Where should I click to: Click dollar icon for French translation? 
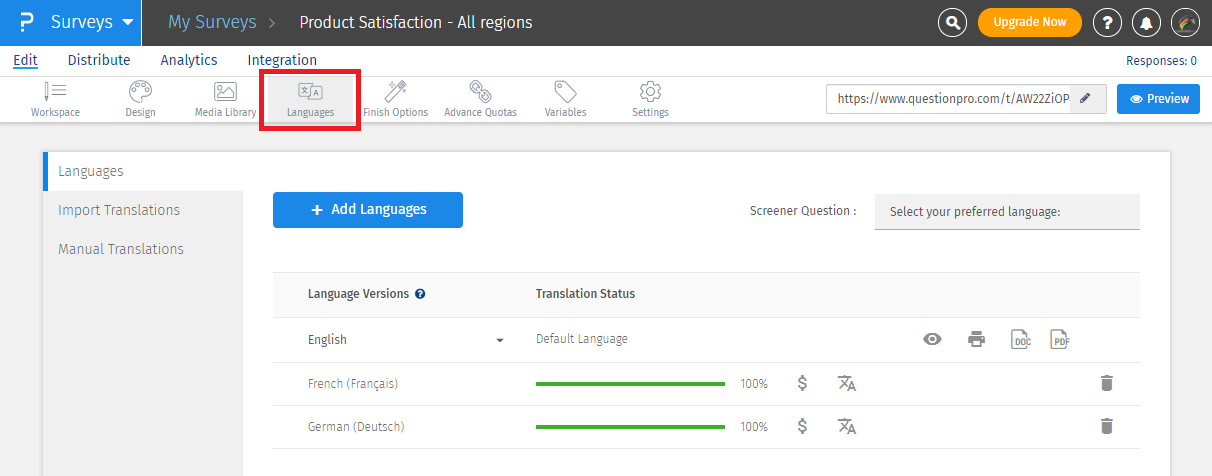point(802,383)
